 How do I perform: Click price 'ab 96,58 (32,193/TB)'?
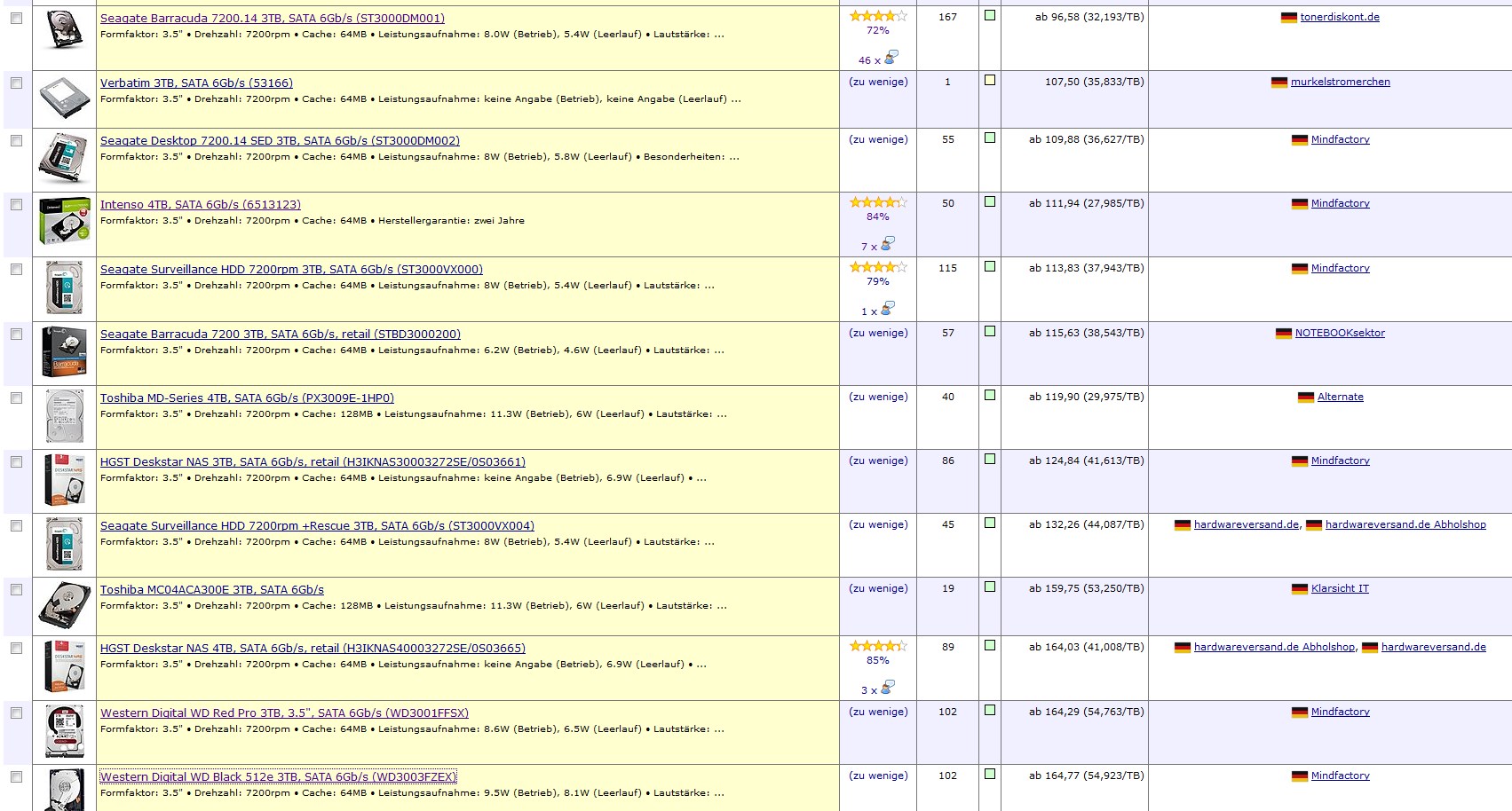[x=1089, y=18]
